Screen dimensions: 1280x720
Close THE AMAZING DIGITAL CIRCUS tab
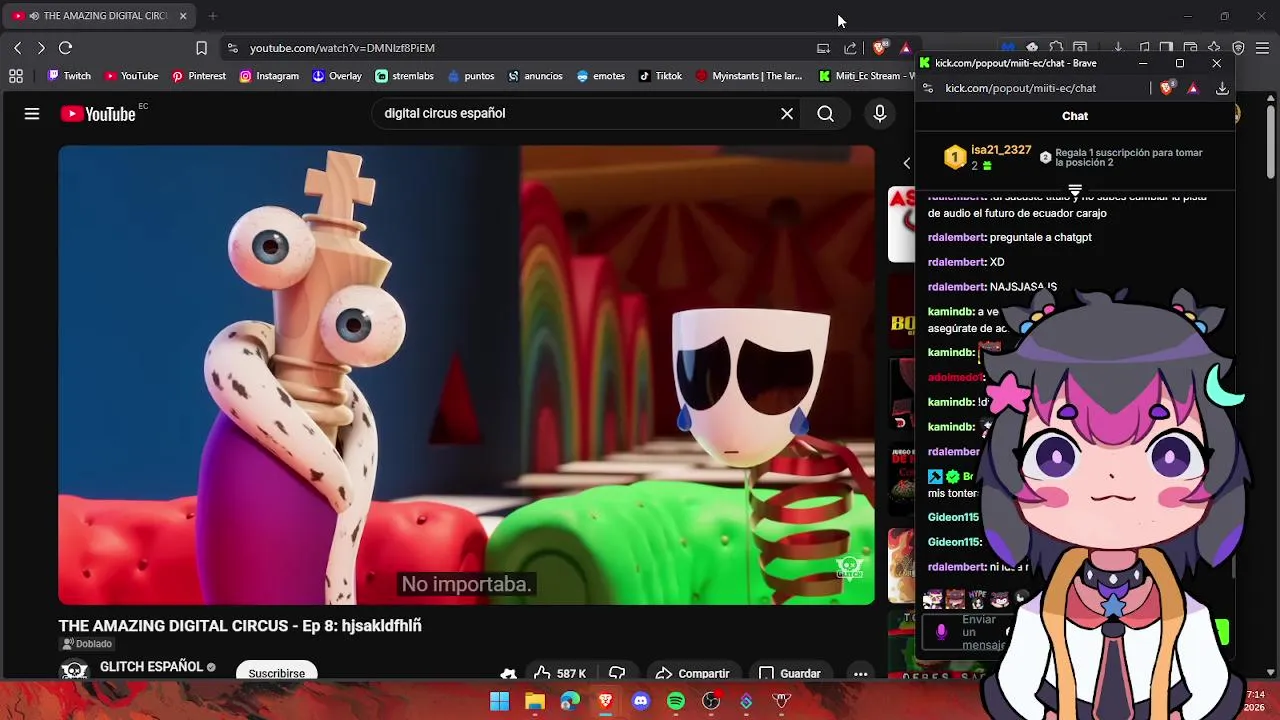pyautogui.click(x=183, y=16)
